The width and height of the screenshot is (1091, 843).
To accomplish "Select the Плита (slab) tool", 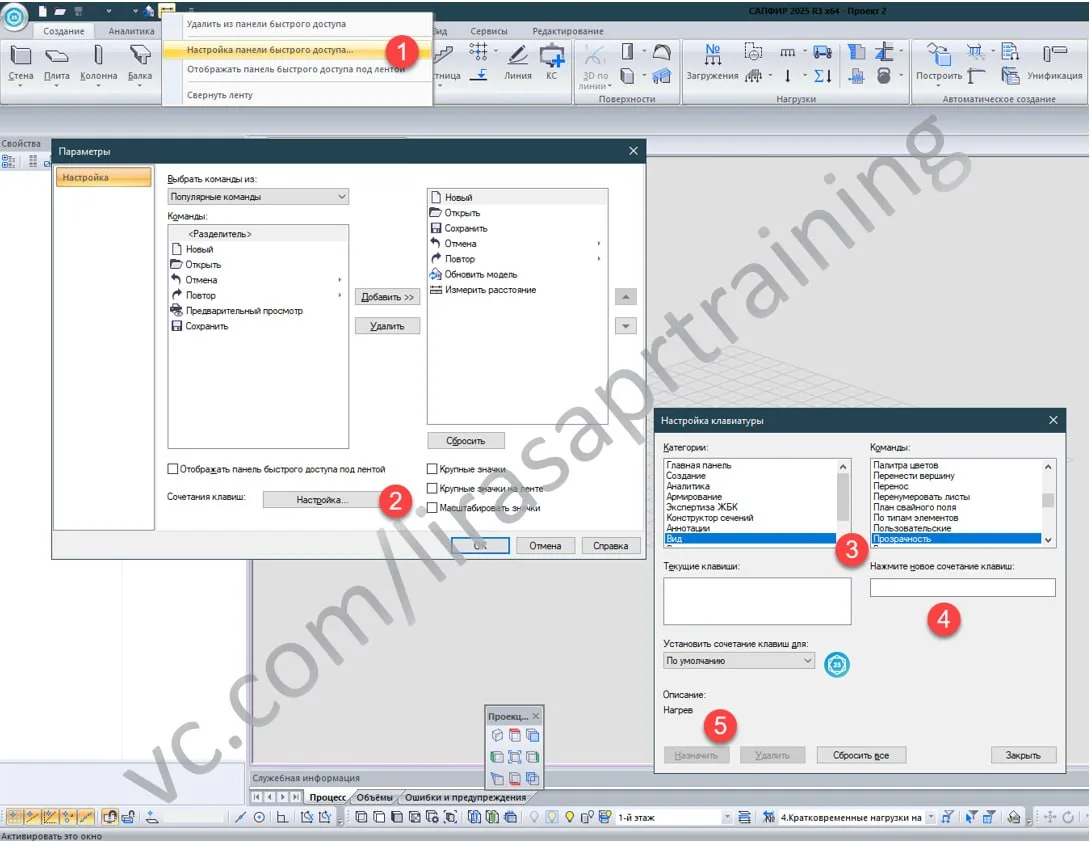I will (56, 63).
